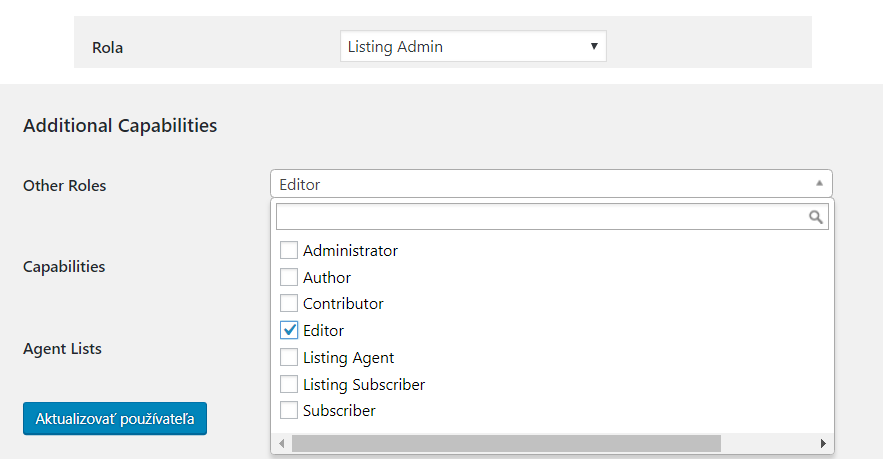Tick the Listing Agent checkbox
The height and width of the screenshot is (459, 883).
289,357
